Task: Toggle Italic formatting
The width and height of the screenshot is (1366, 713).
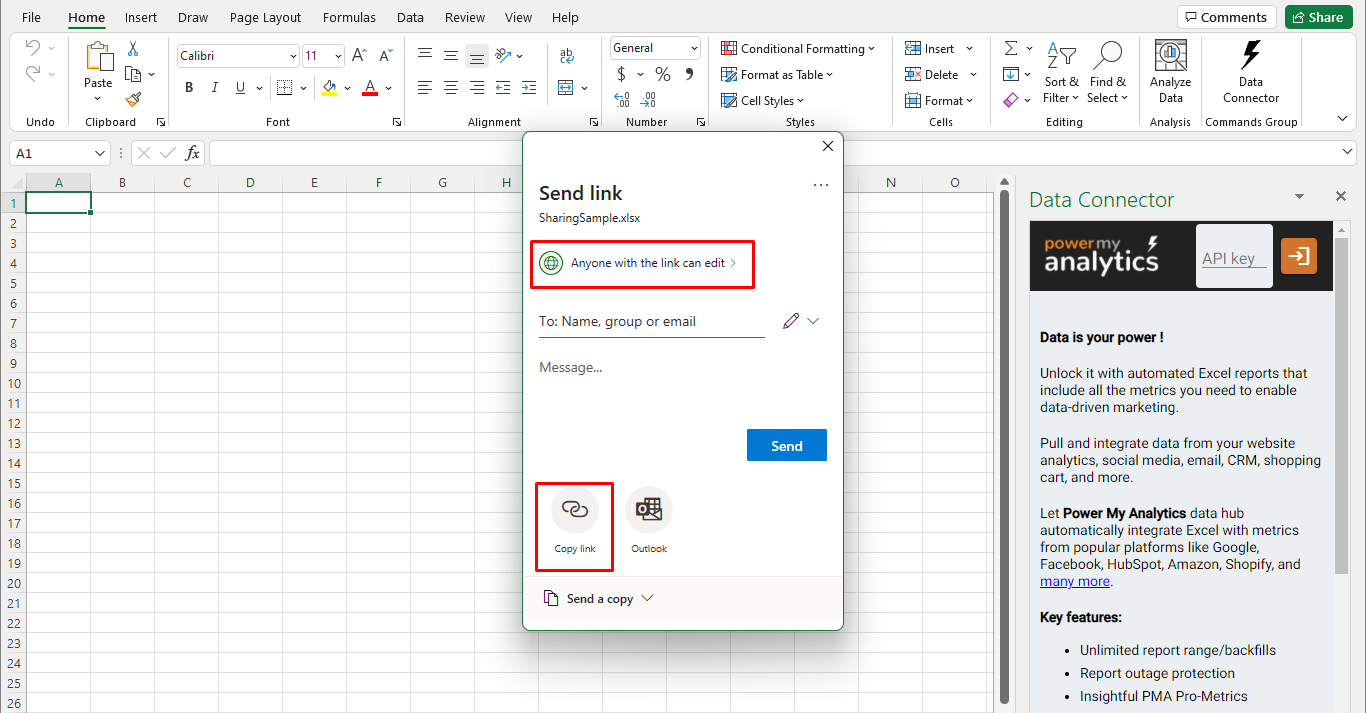Action: [x=214, y=88]
